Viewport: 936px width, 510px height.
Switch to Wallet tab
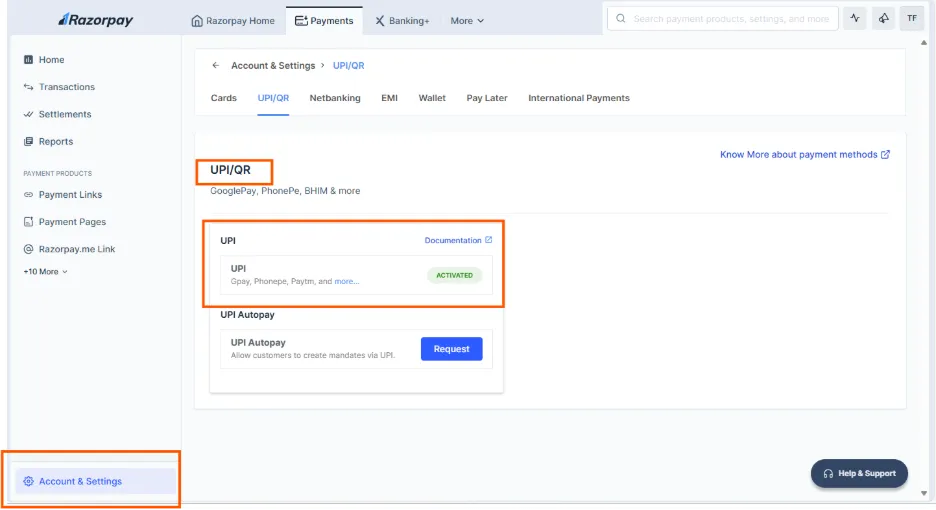point(432,98)
